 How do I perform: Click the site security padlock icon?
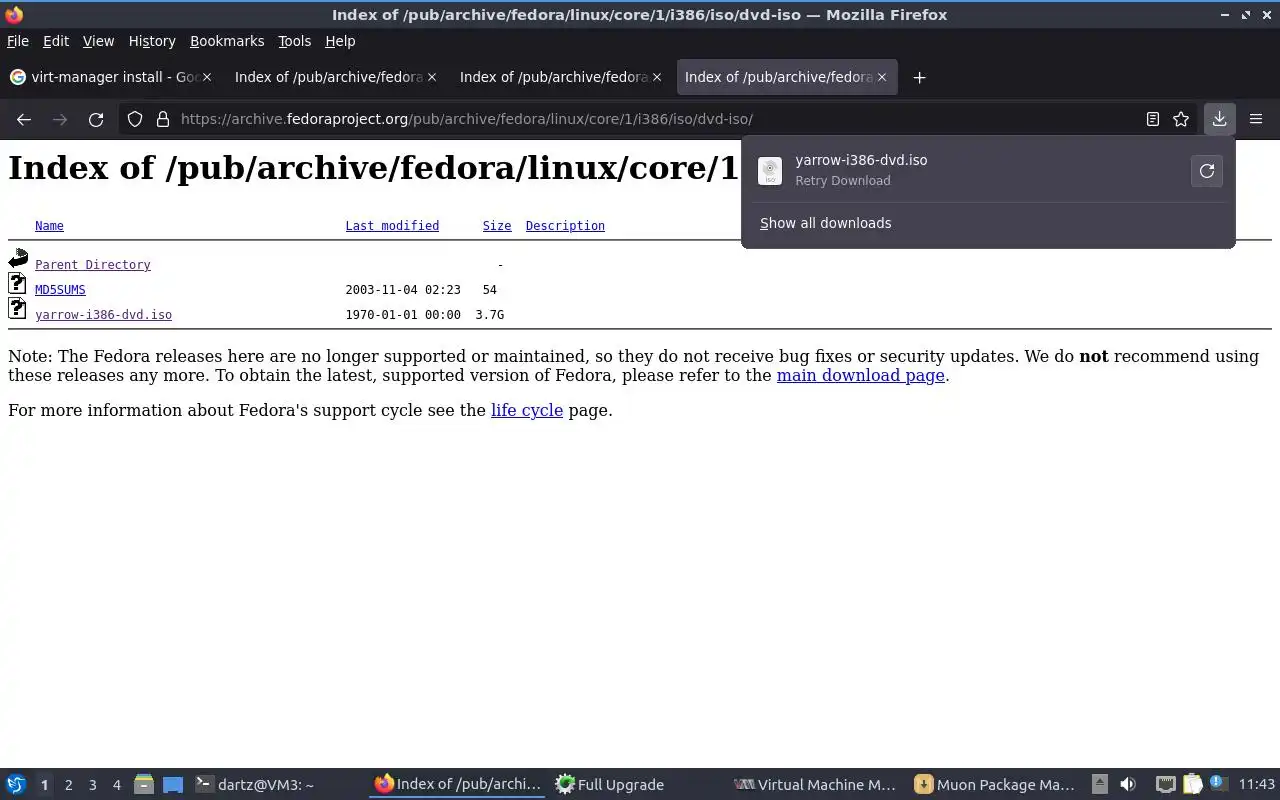(163, 119)
